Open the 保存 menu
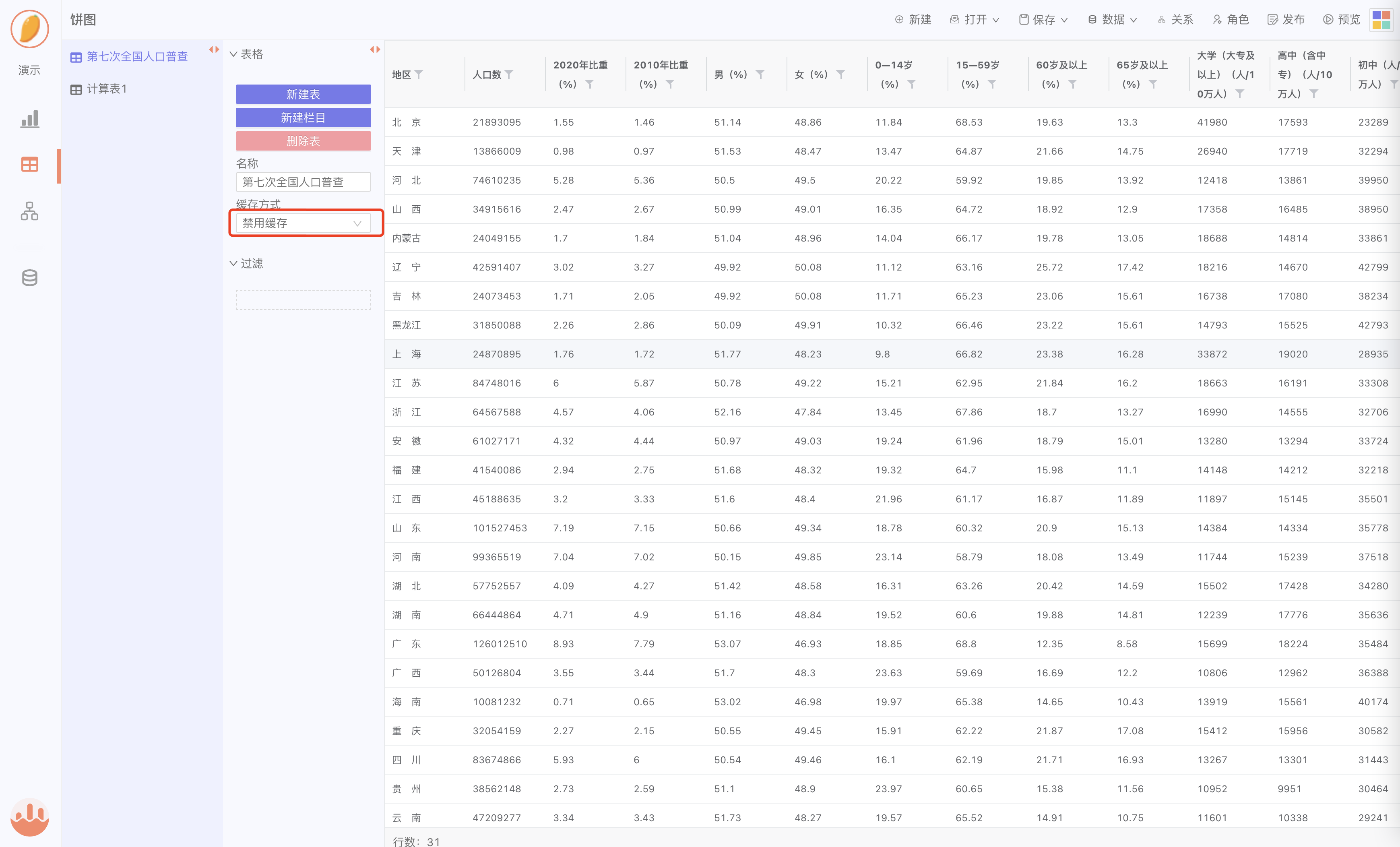Image resolution: width=1400 pixels, height=847 pixels. pos(1043,20)
